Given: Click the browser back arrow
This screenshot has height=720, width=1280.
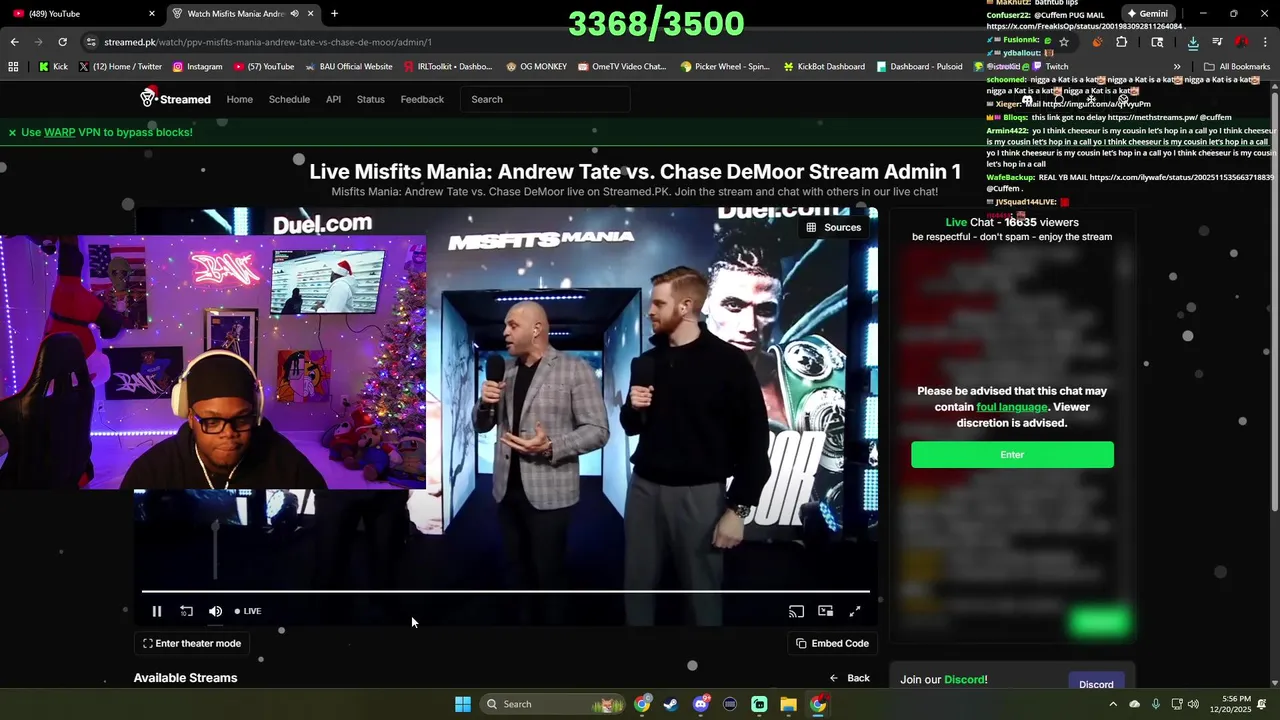Looking at the screenshot, I should [14, 42].
